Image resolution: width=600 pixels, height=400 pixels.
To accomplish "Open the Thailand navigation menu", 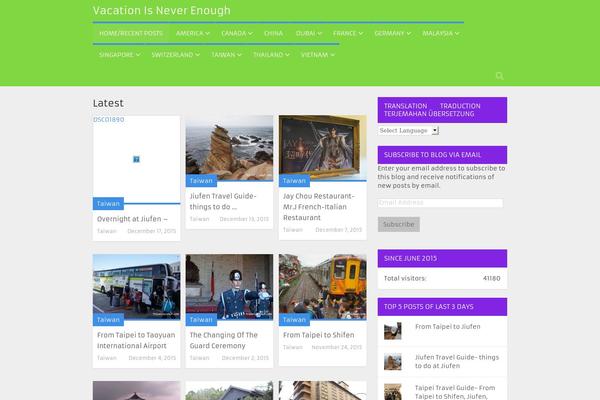I will [x=271, y=55].
